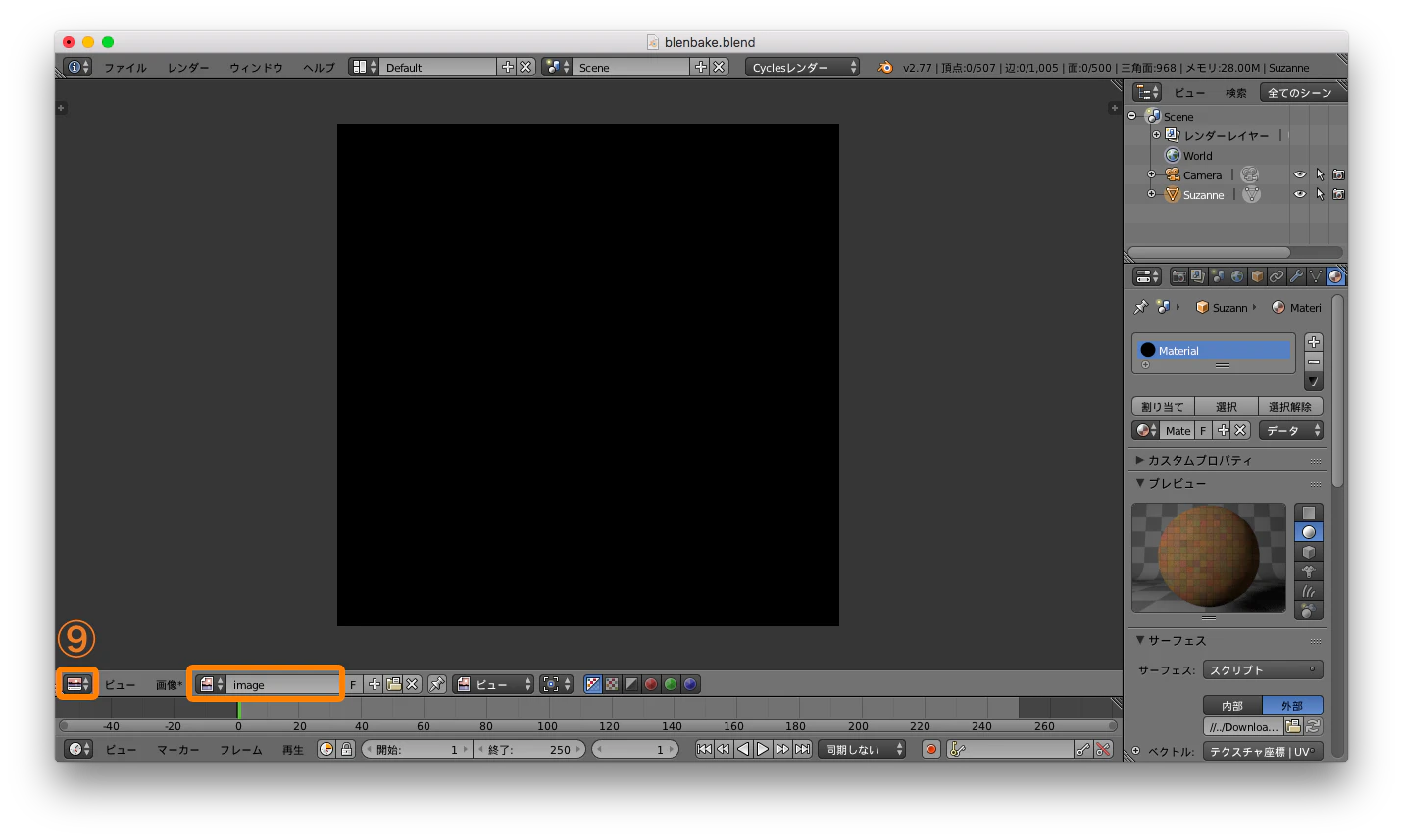1403x840 pixels.
Task: Remove the selected material slot
Action: pos(1314,362)
